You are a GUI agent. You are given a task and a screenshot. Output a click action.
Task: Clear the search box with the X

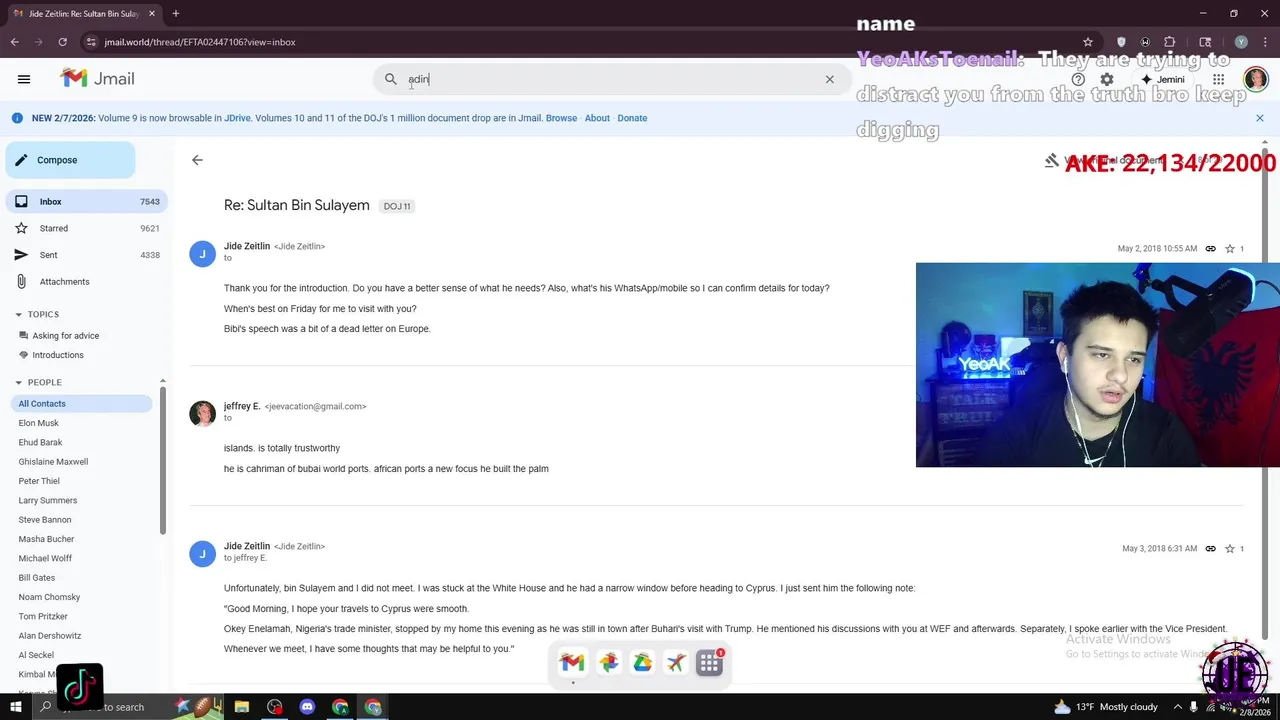tap(829, 79)
